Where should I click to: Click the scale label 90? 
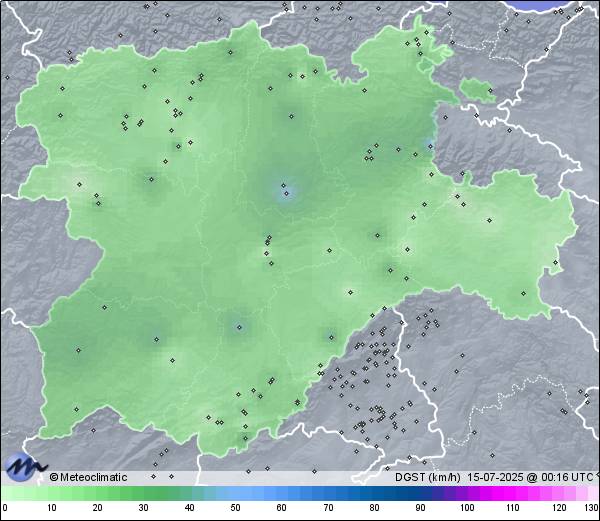[x=420, y=508]
